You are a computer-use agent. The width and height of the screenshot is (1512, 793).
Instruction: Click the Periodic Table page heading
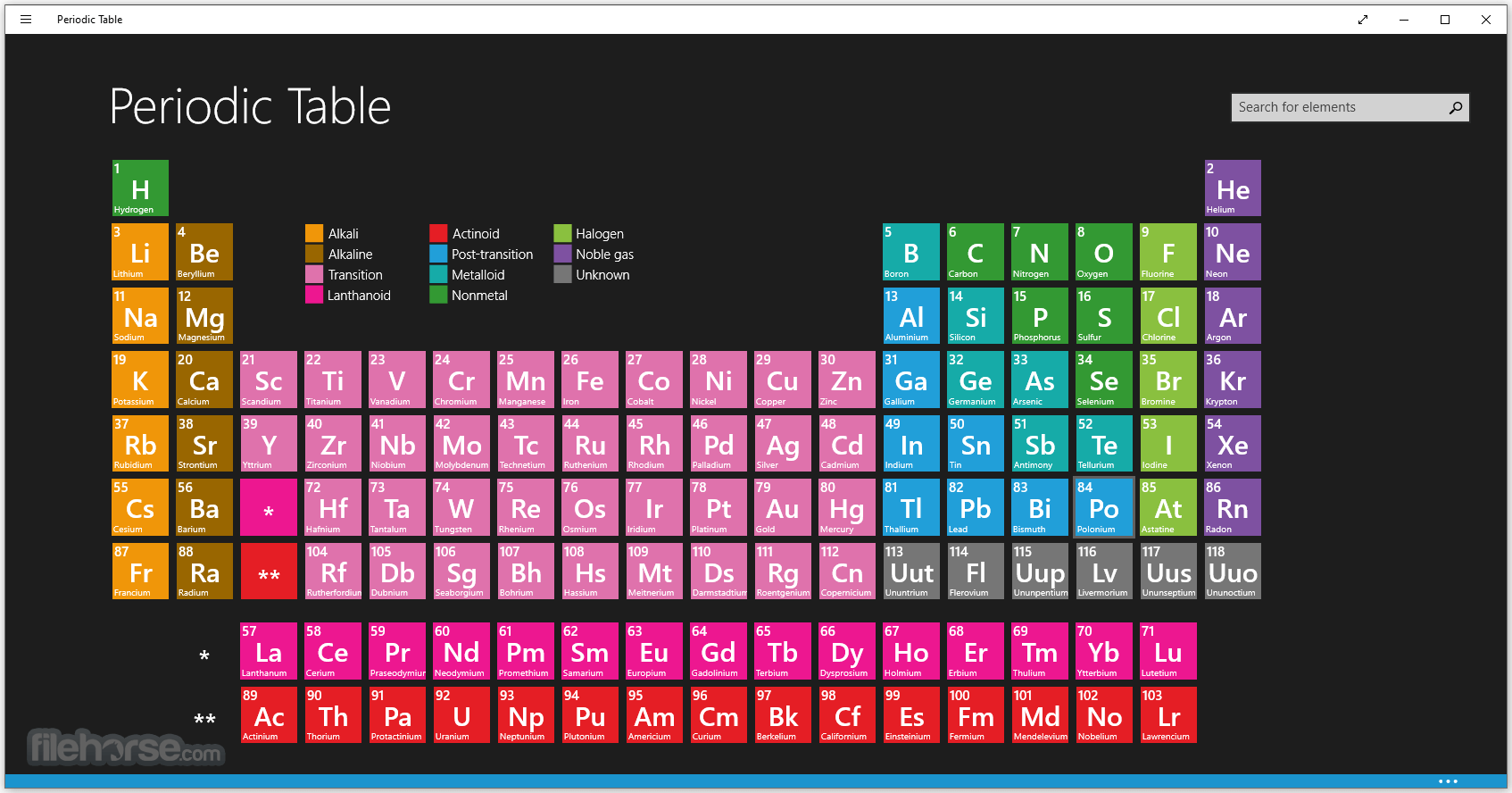click(250, 106)
